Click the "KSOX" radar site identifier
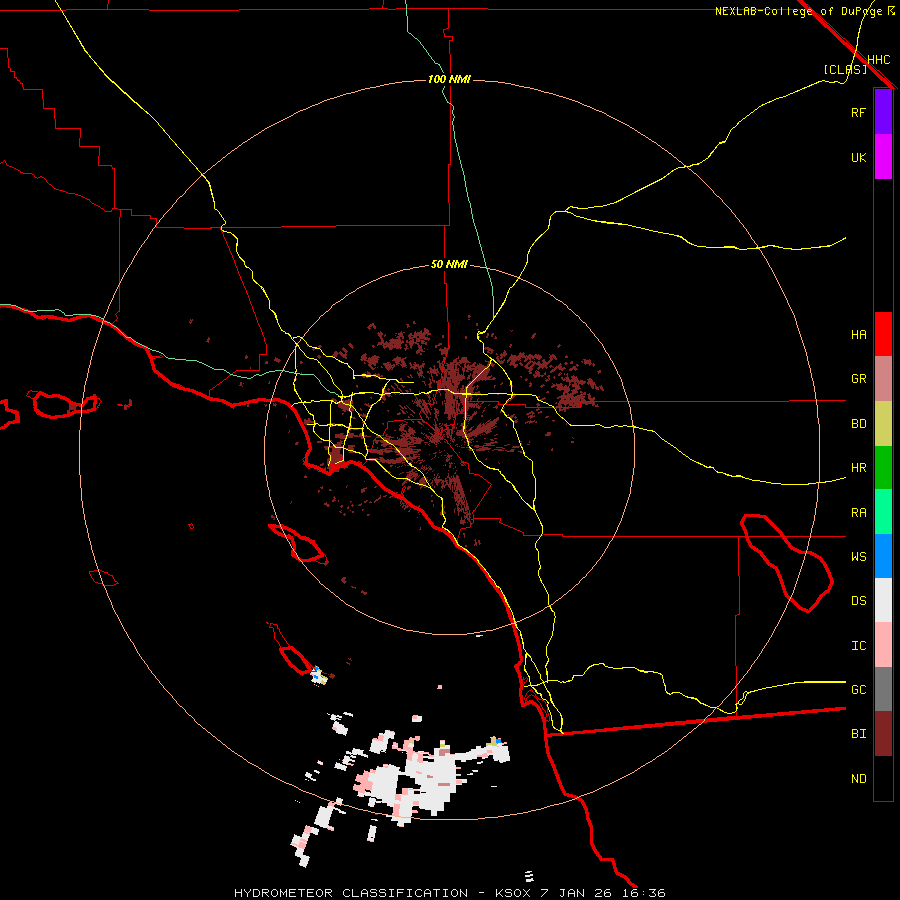This screenshot has height=900, width=900. (513, 893)
